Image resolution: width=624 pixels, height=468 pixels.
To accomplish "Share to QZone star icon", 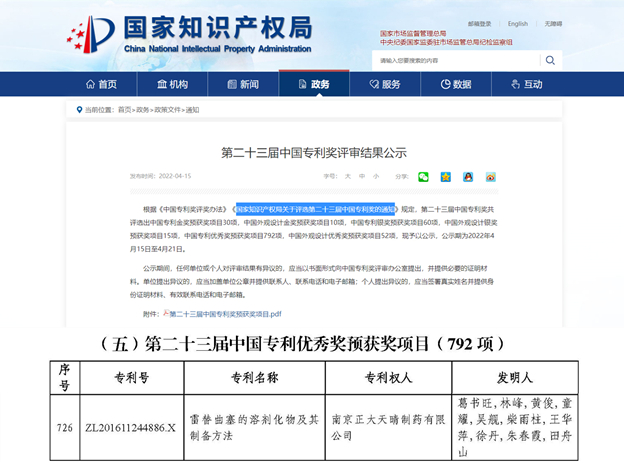I will [x=446, y=177].
